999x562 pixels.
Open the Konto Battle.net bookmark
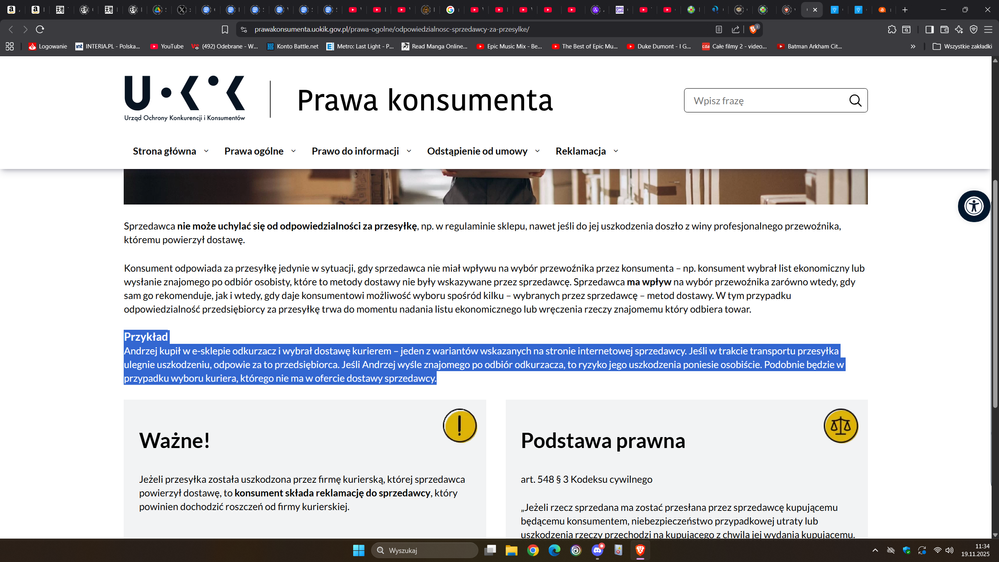pos(292,47)
